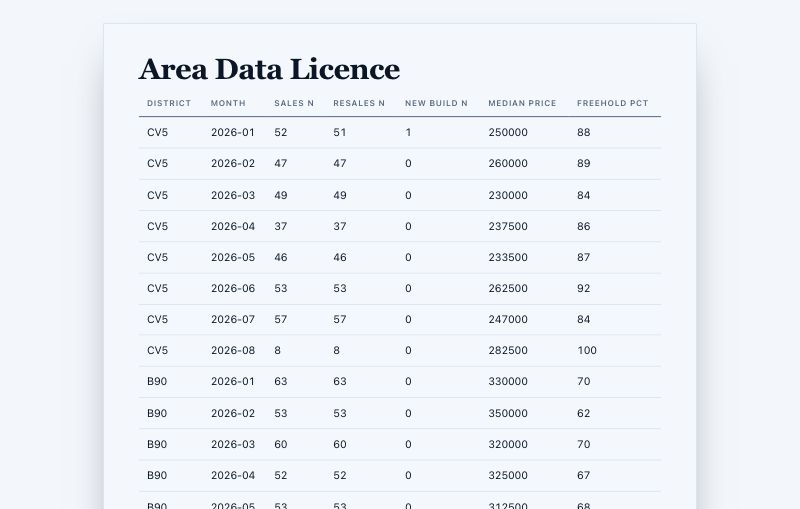Select median price 325000
Image resolution: width=800 pixels, height=509 pixels.
508,476
